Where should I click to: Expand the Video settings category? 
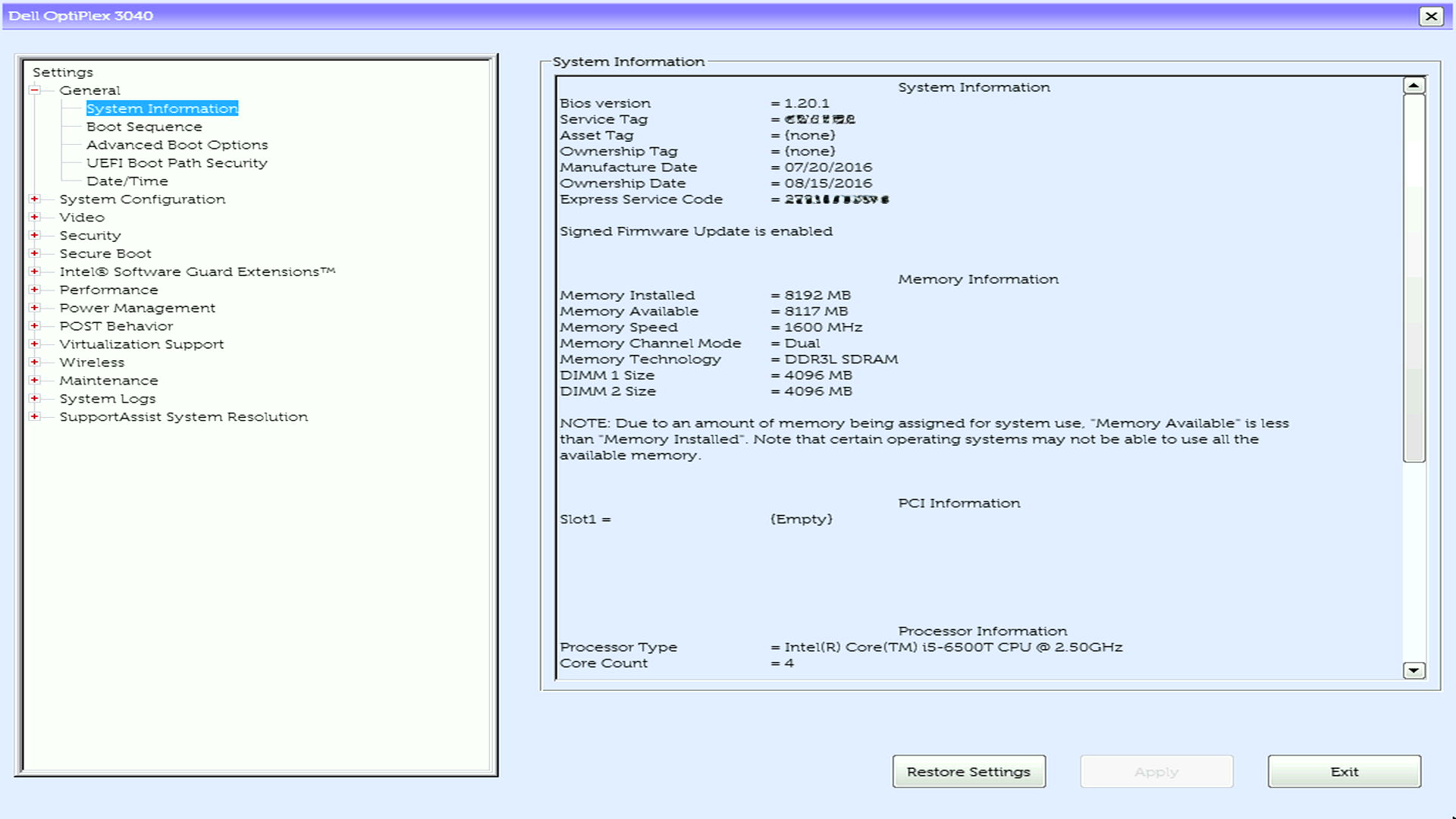tap(35, 217)
